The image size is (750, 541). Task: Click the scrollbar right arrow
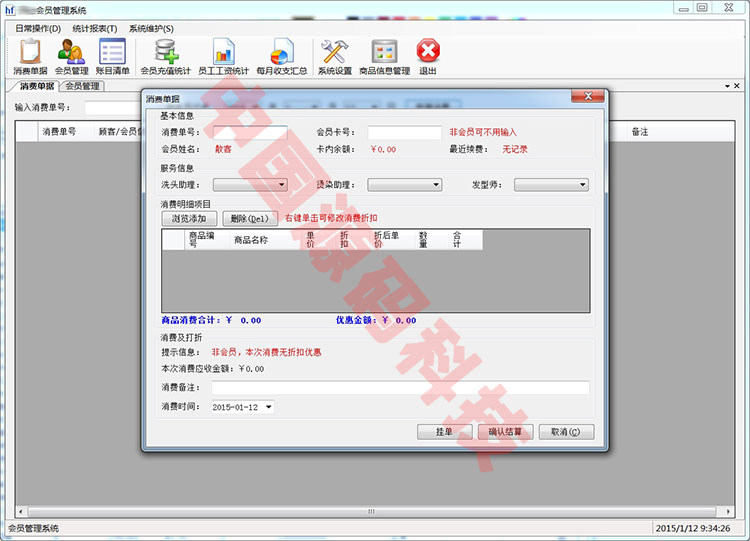coord(728,511)
